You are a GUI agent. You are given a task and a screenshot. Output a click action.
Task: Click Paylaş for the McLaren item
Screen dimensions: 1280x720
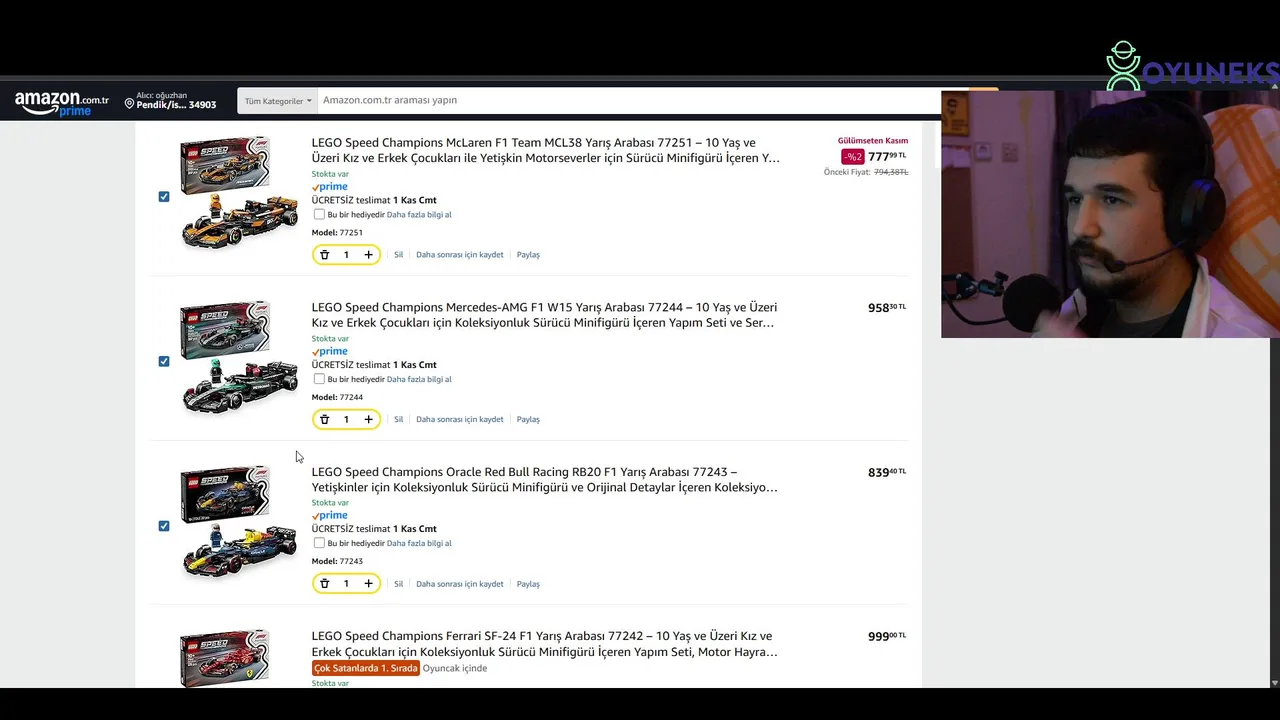point(528,255)
